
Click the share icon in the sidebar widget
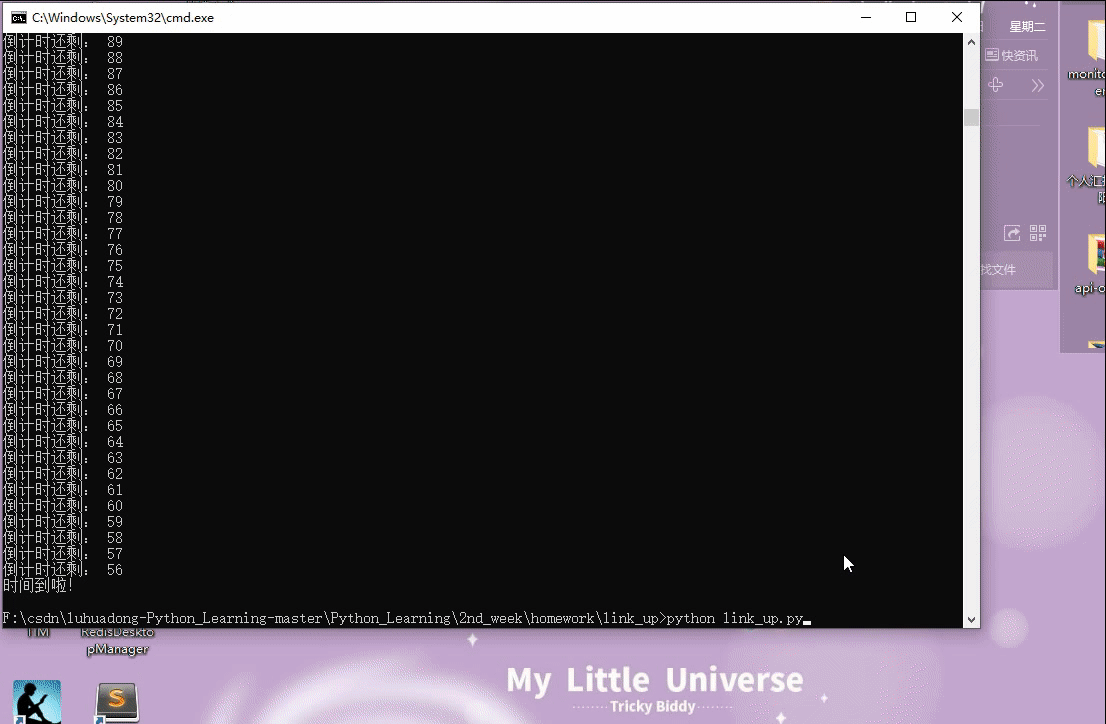tap(1011, 232)
